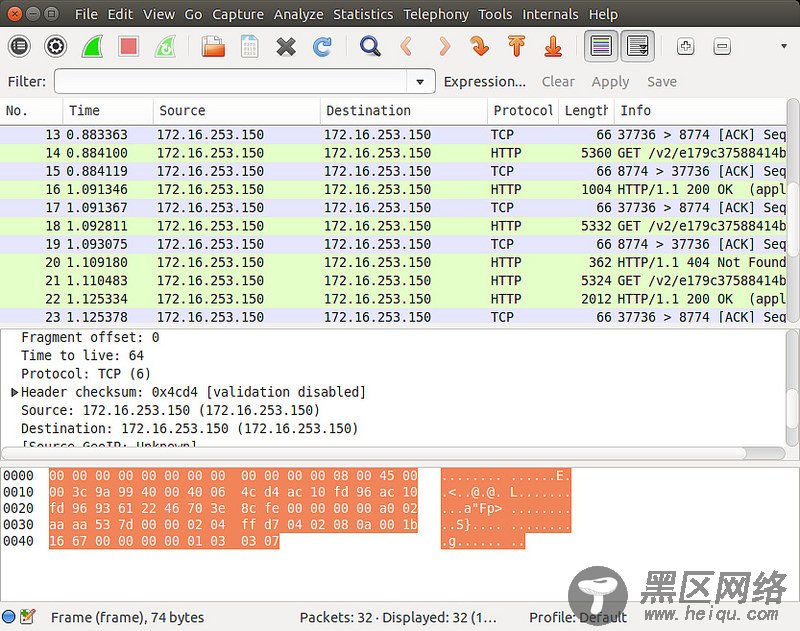
Task: Open the Go menu
Action: 193,14
